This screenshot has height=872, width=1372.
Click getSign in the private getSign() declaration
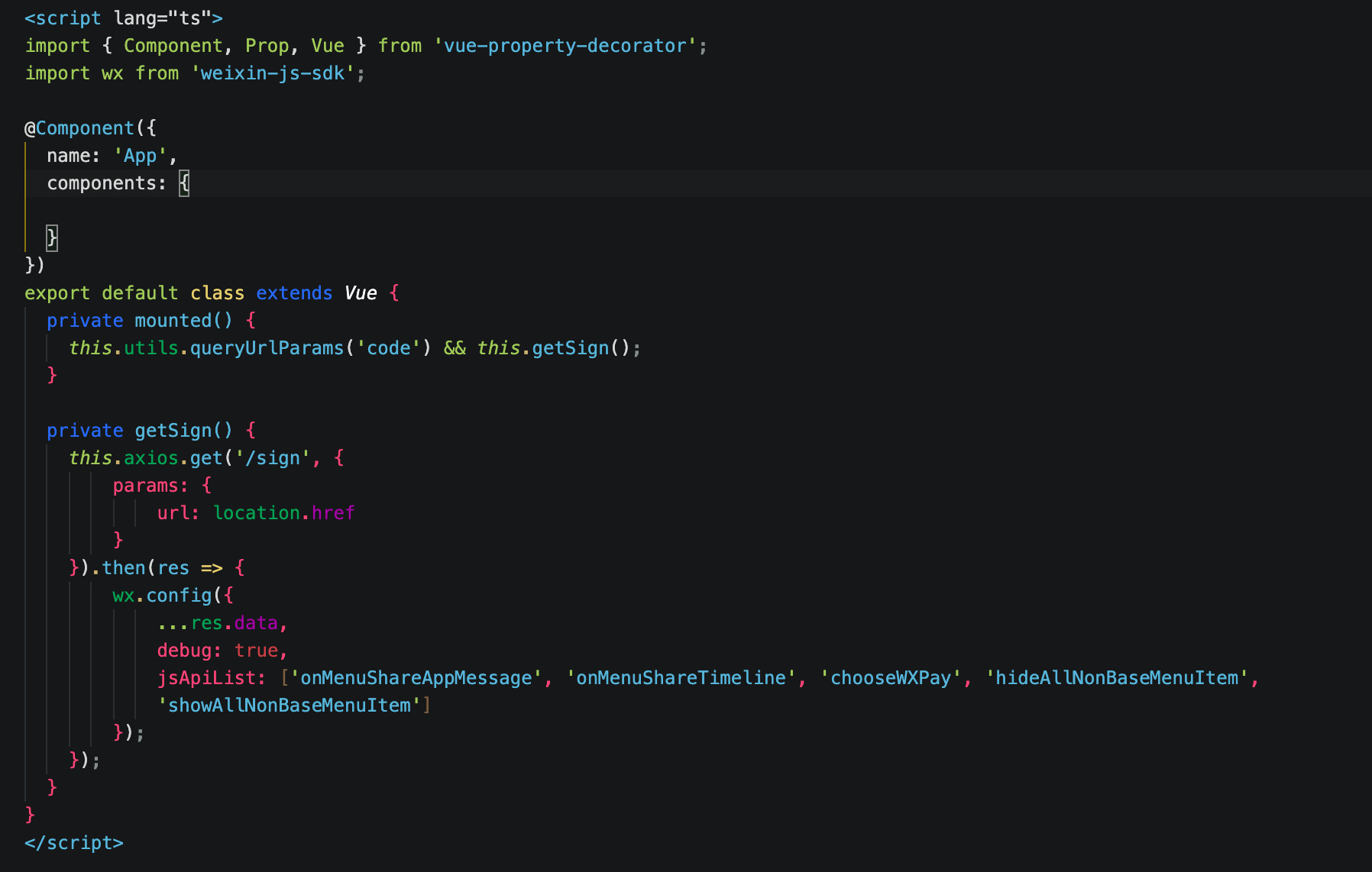(173, 431)
